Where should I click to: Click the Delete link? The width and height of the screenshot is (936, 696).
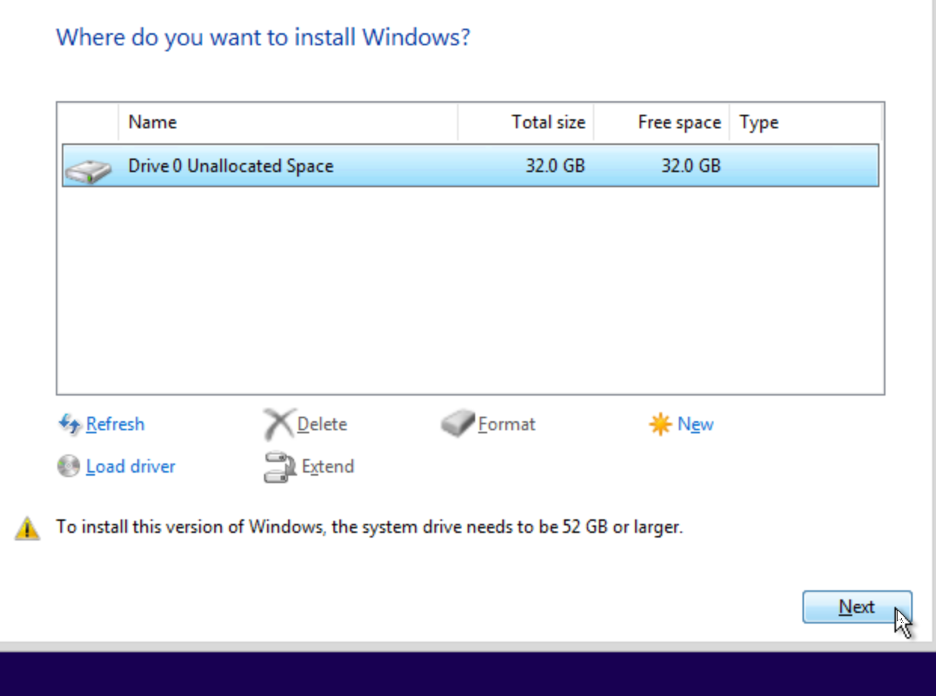click(322, 424)
